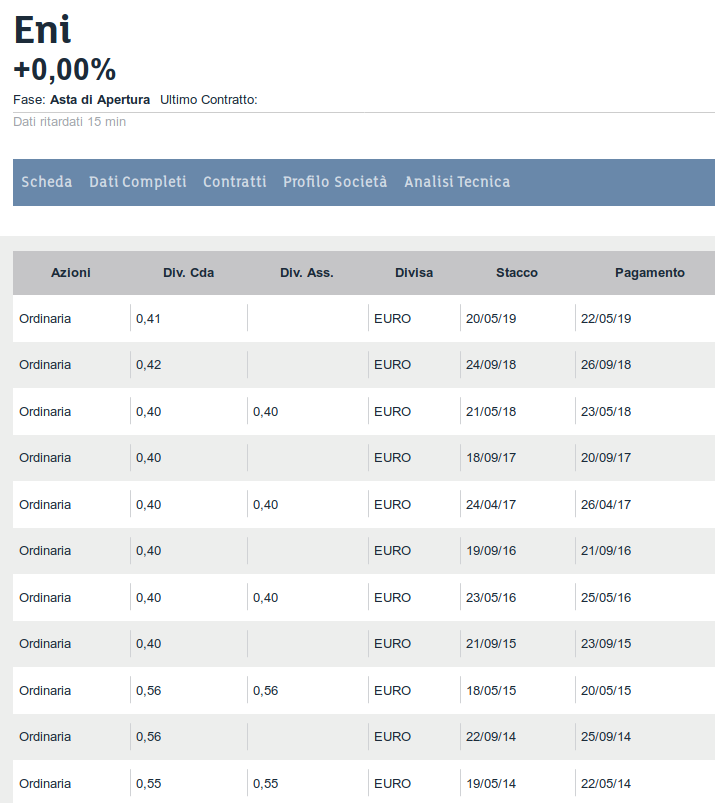715x803 pixels.
Task: Click EURO in the 24/09/18 row
Action: (392, 365)
